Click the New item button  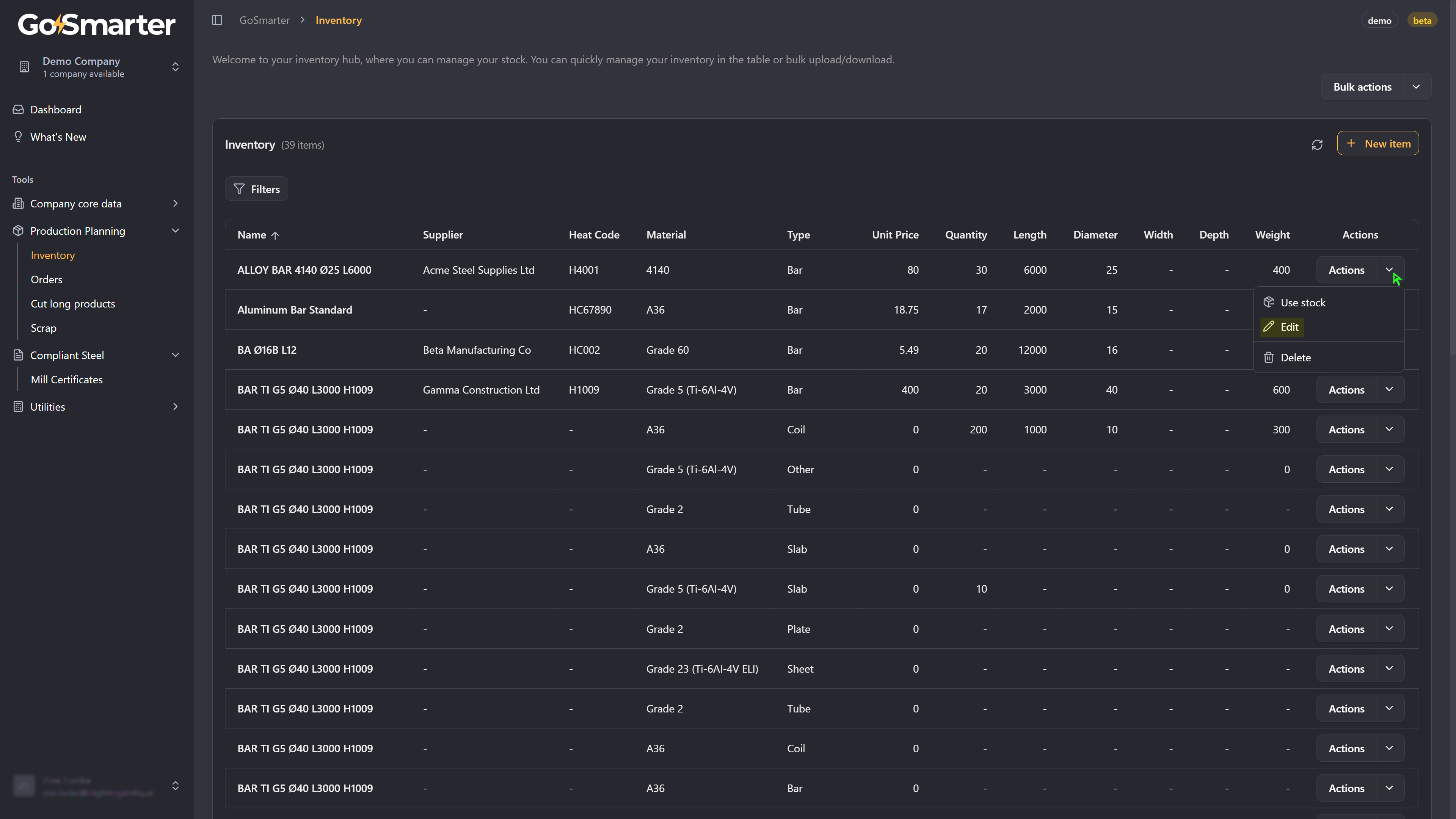1378,144
